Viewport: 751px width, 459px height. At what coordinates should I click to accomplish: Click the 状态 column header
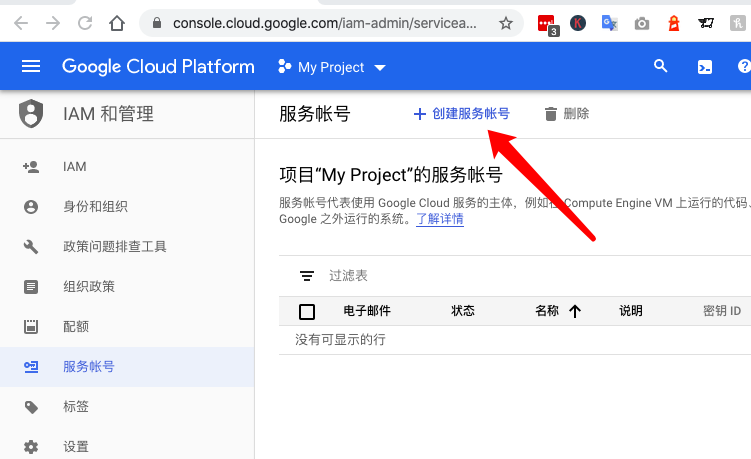(x=463, y=311)
